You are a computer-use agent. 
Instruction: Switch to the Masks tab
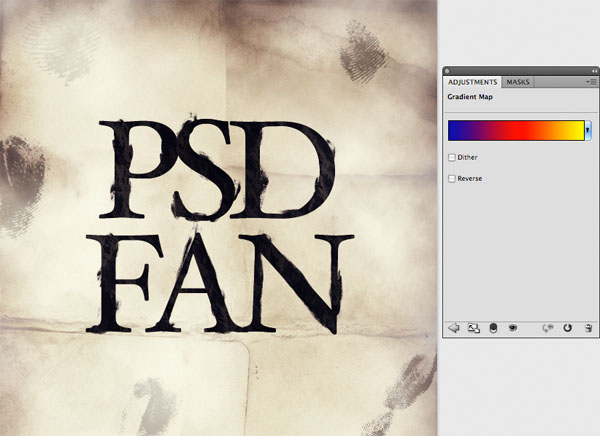[518, 82]
